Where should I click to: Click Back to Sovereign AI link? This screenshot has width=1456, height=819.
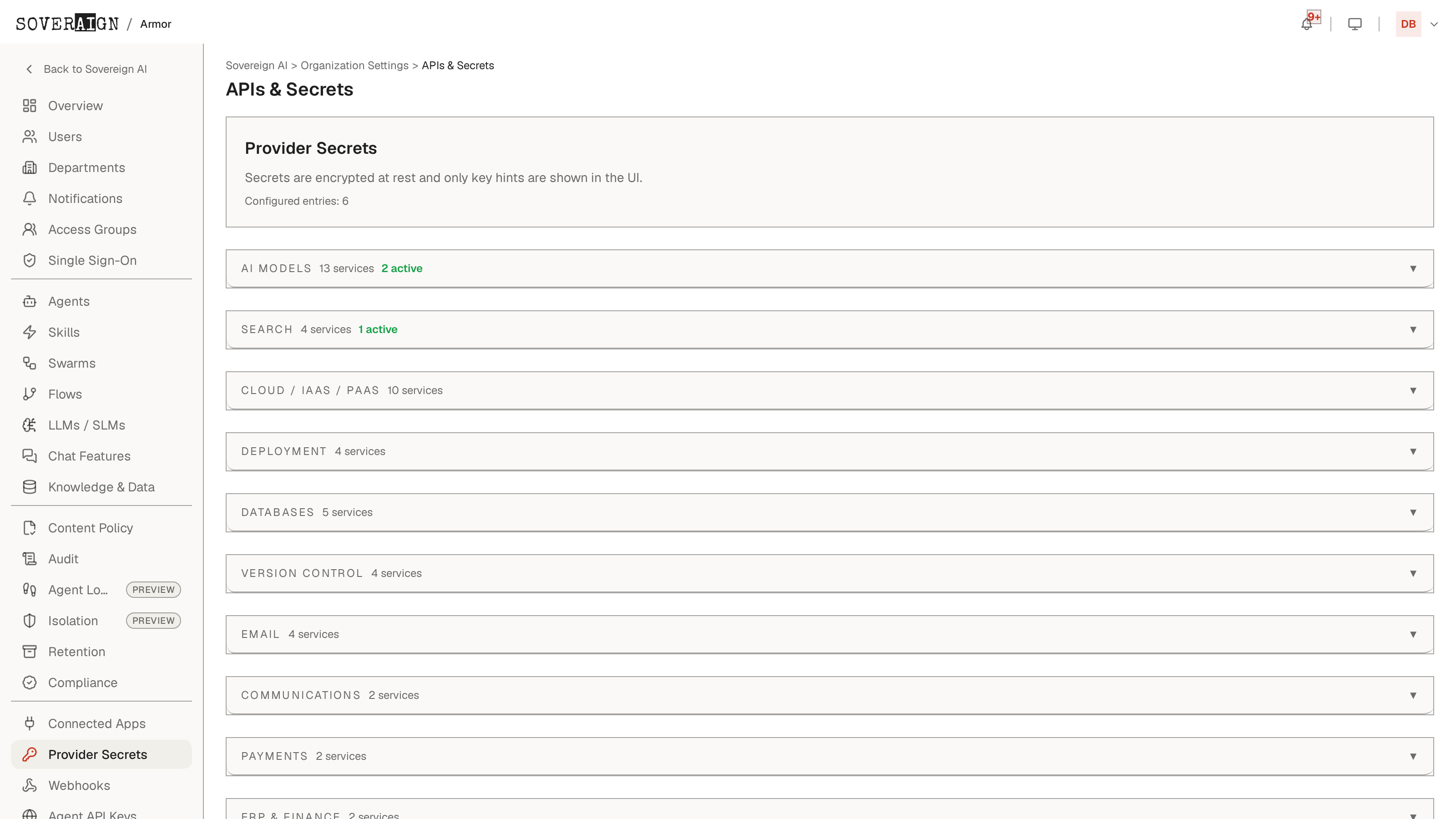(x=86, y=69)
